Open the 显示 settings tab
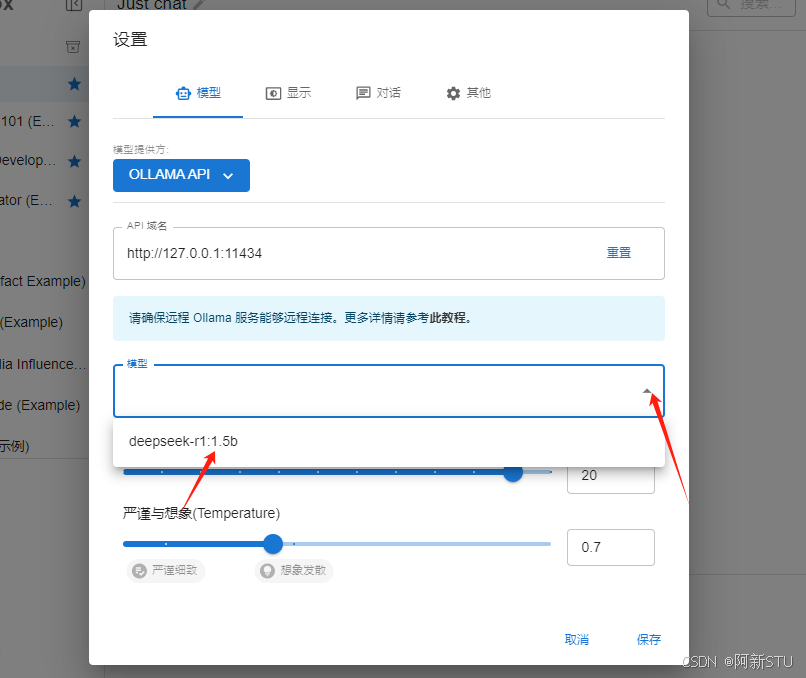Screen dimensions: 806x678 point(288,94)
